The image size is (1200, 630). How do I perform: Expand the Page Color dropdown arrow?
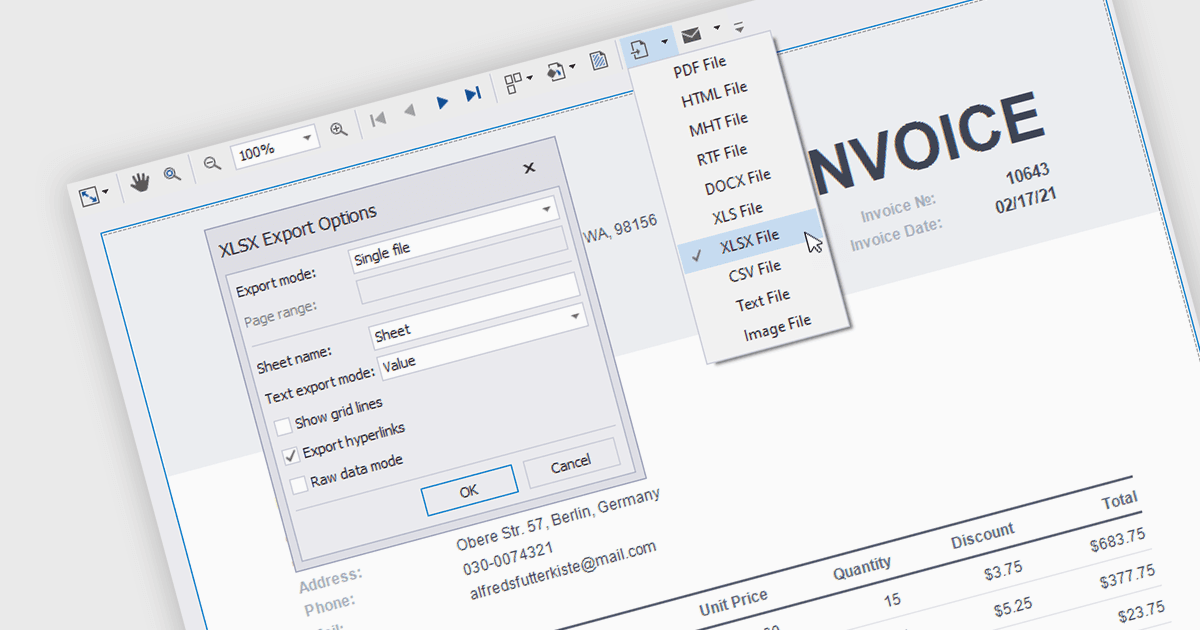tap(572, 68)
